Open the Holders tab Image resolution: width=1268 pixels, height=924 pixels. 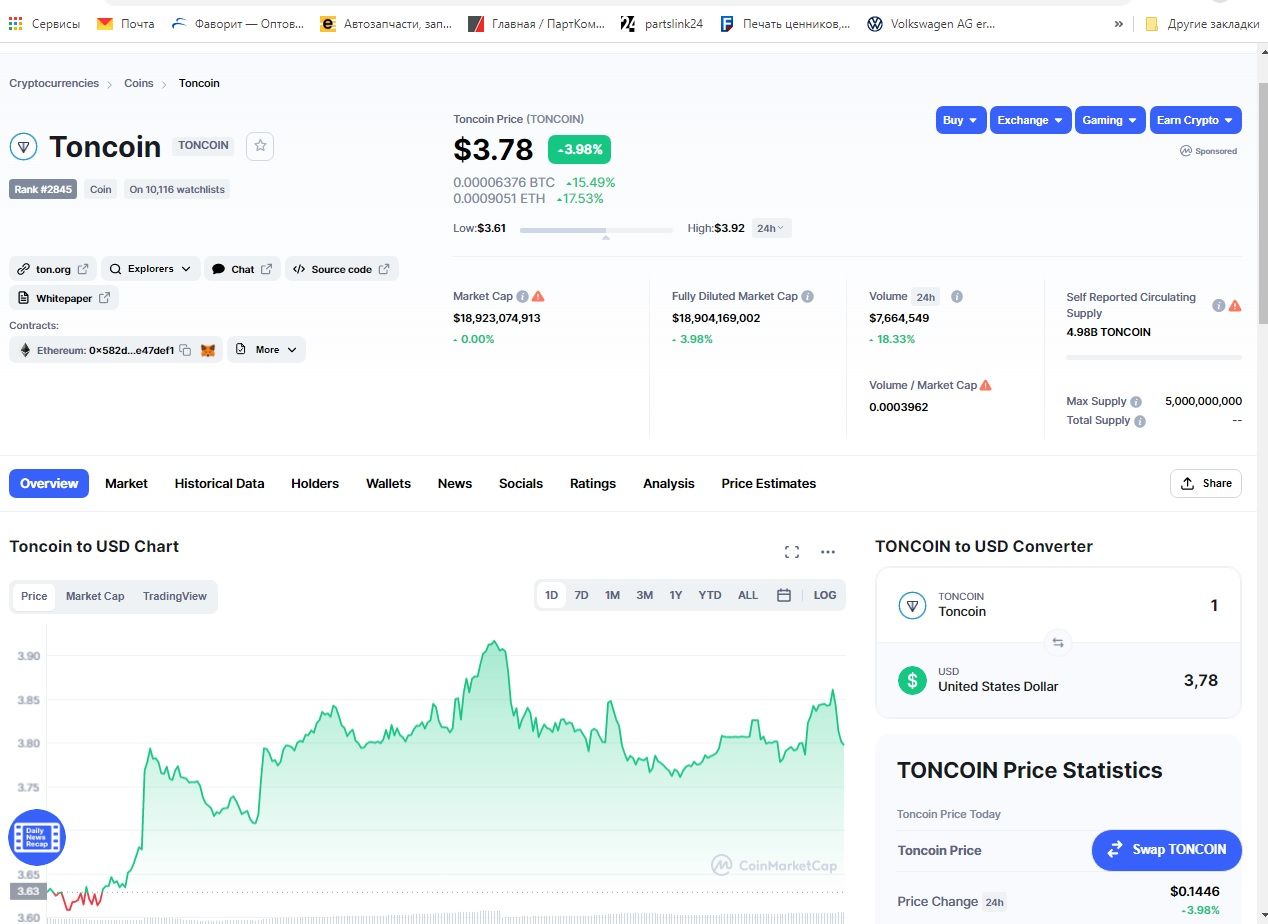[315, 483]
